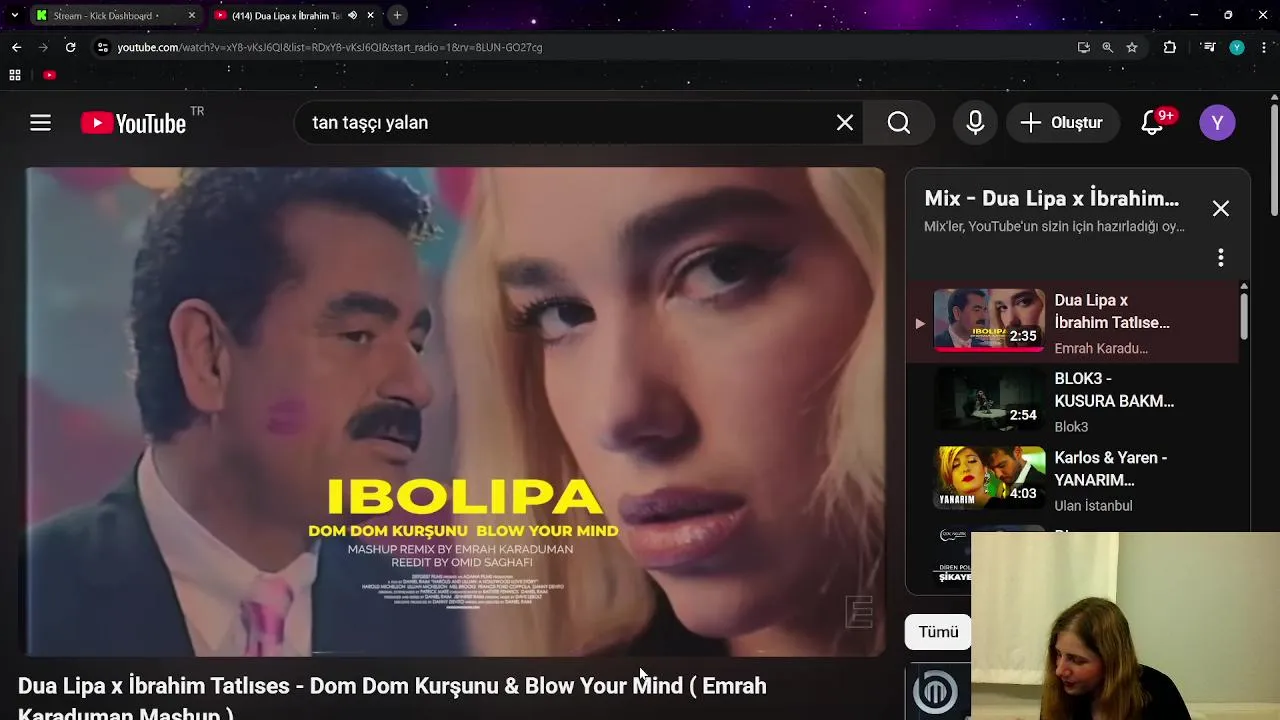This screenshot has height=720, width=1280.
Task: Play Dua Lipa x İbrahim Tatlıses playlist item
Action: click(x=1072, y=322)
